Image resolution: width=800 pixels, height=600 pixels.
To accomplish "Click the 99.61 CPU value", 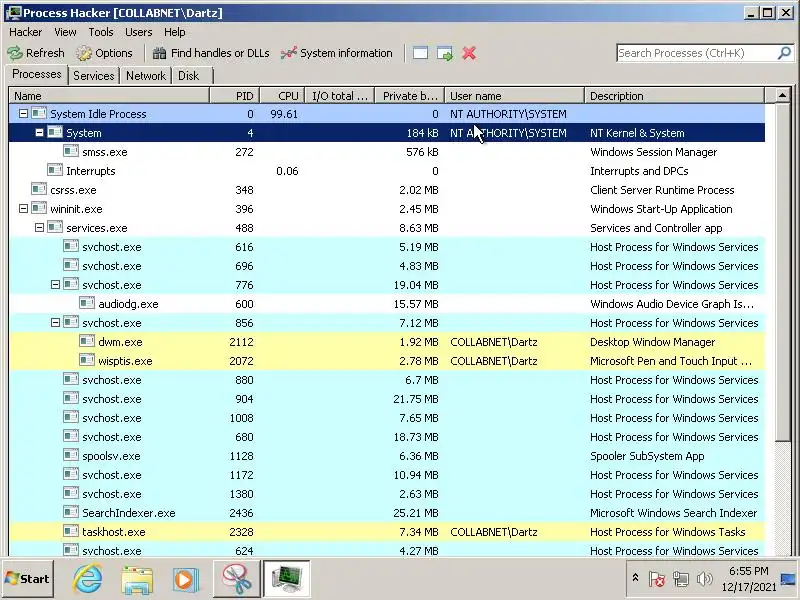I will (284, 114).
